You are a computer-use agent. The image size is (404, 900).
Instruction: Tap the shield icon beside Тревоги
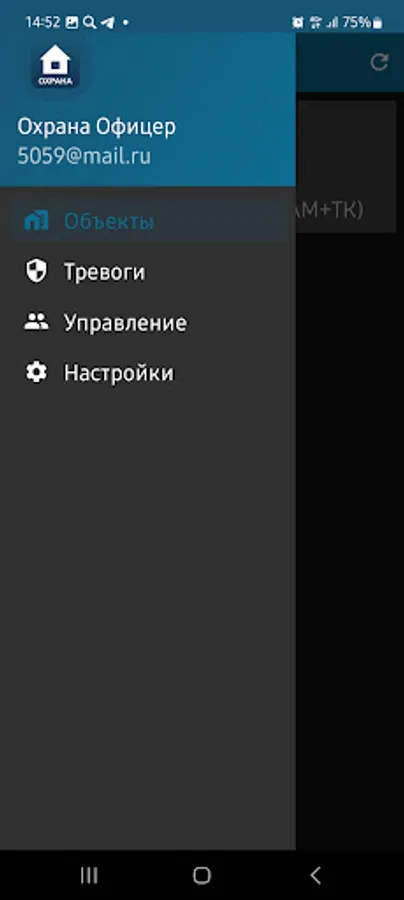click(x=36, y=271)
